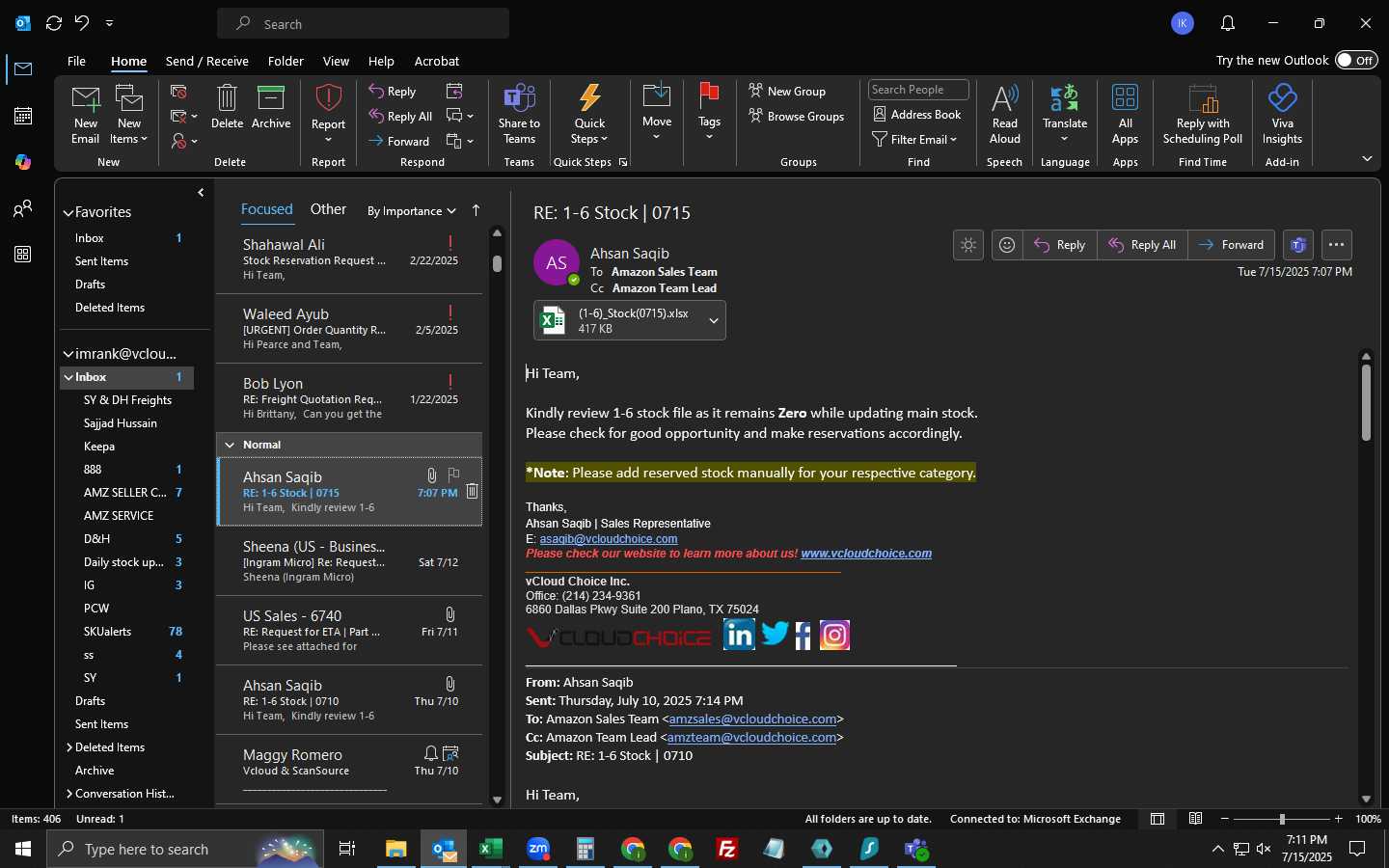Open By Importance sort dropdown

click(x=412, y=211)
